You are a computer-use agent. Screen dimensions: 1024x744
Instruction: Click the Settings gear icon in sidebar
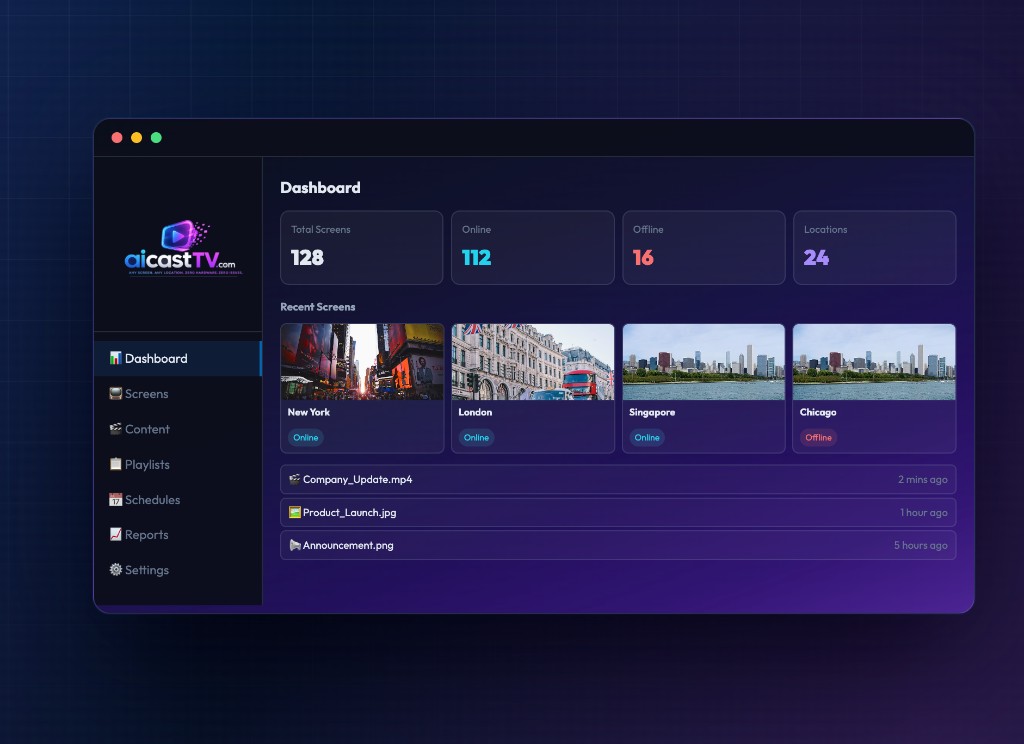(116, 570)
